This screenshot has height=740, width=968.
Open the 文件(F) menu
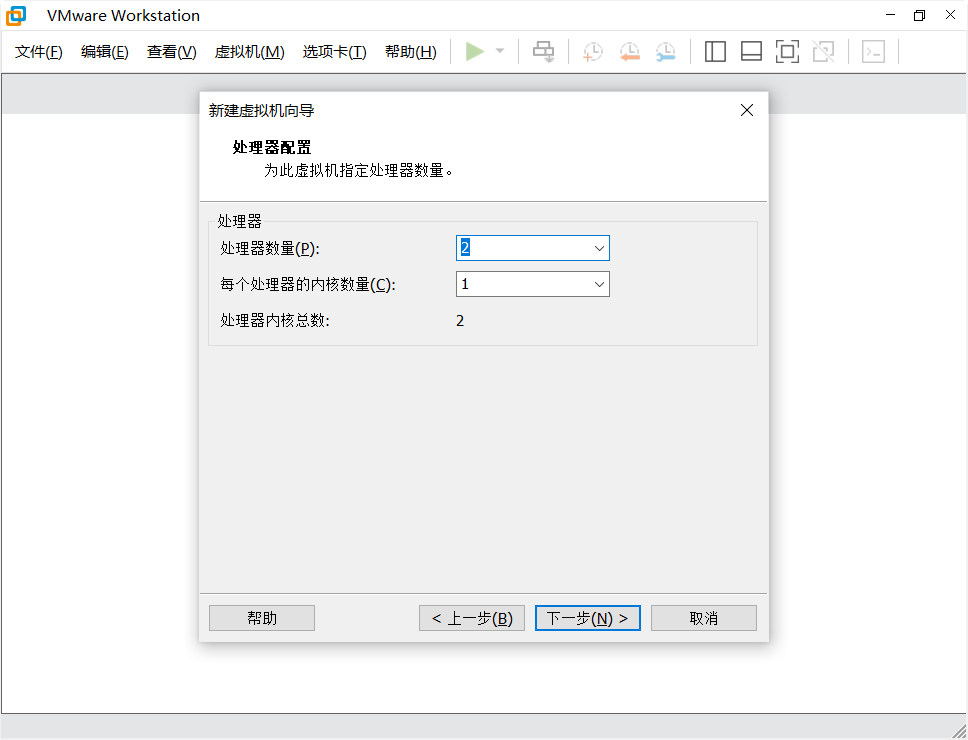39,52
